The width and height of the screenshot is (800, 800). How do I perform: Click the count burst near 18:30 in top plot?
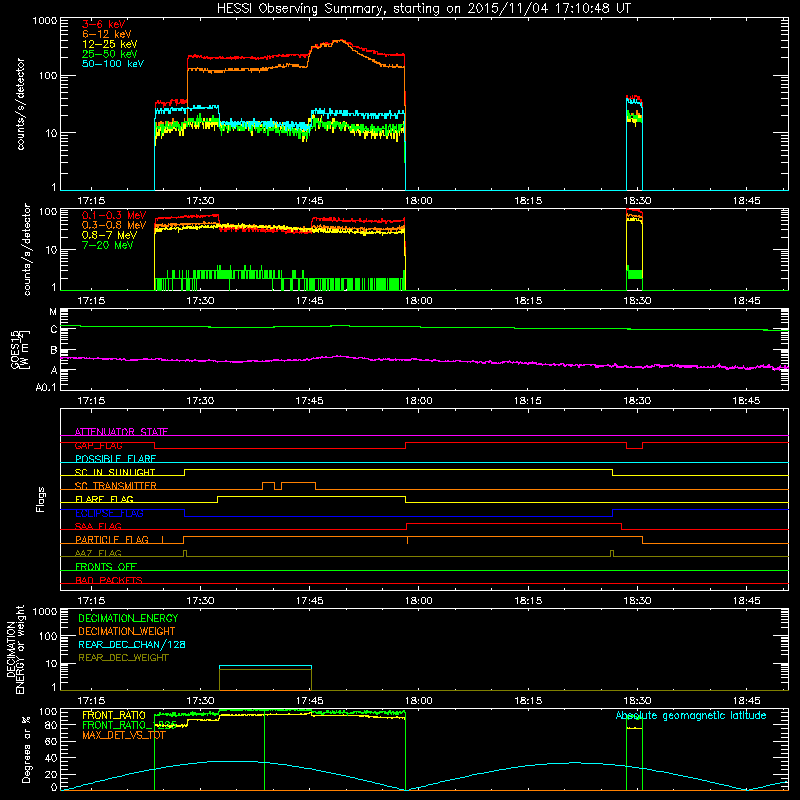(634, 143)
